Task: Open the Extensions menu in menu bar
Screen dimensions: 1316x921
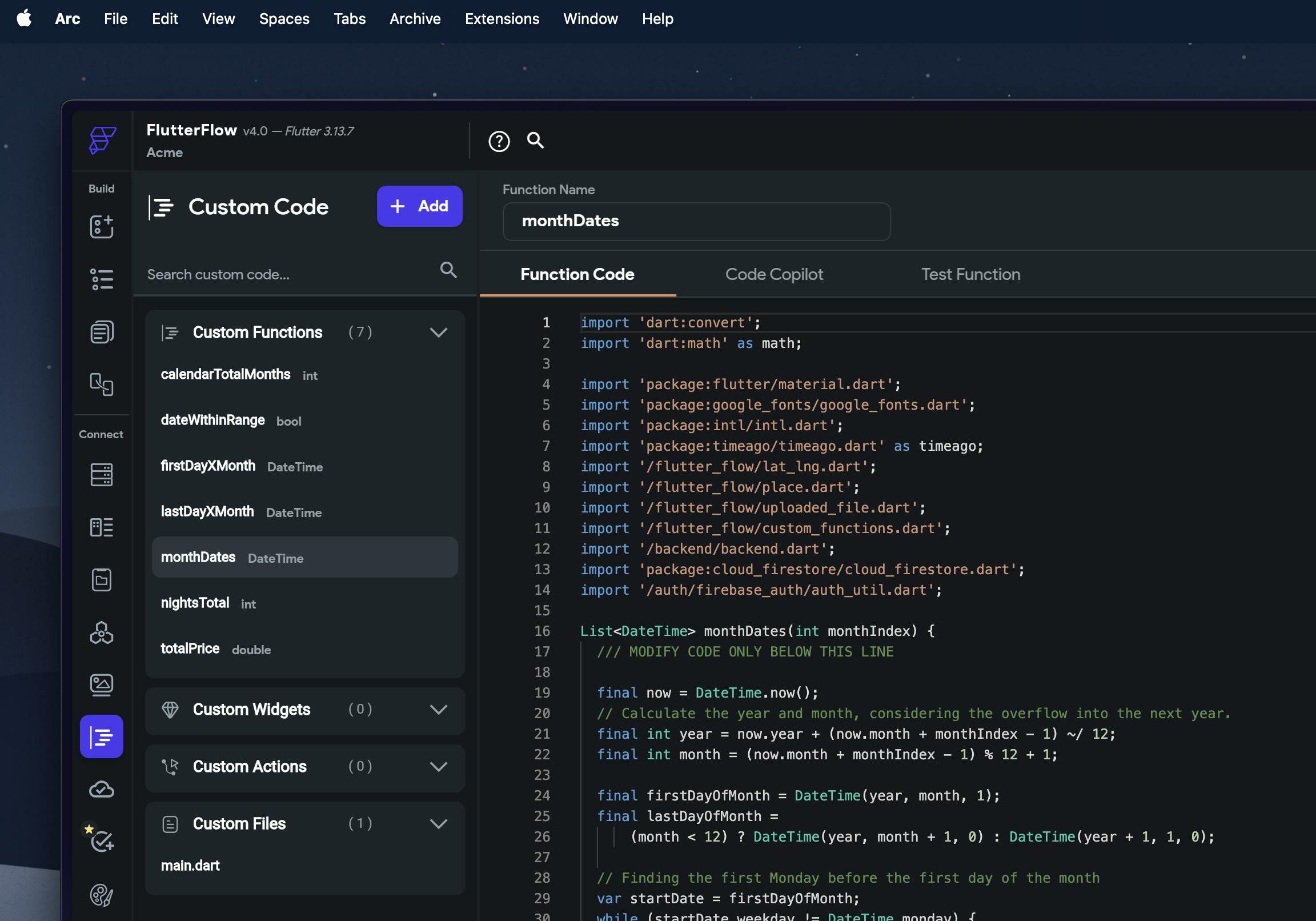Action: (x=501, y=19)
